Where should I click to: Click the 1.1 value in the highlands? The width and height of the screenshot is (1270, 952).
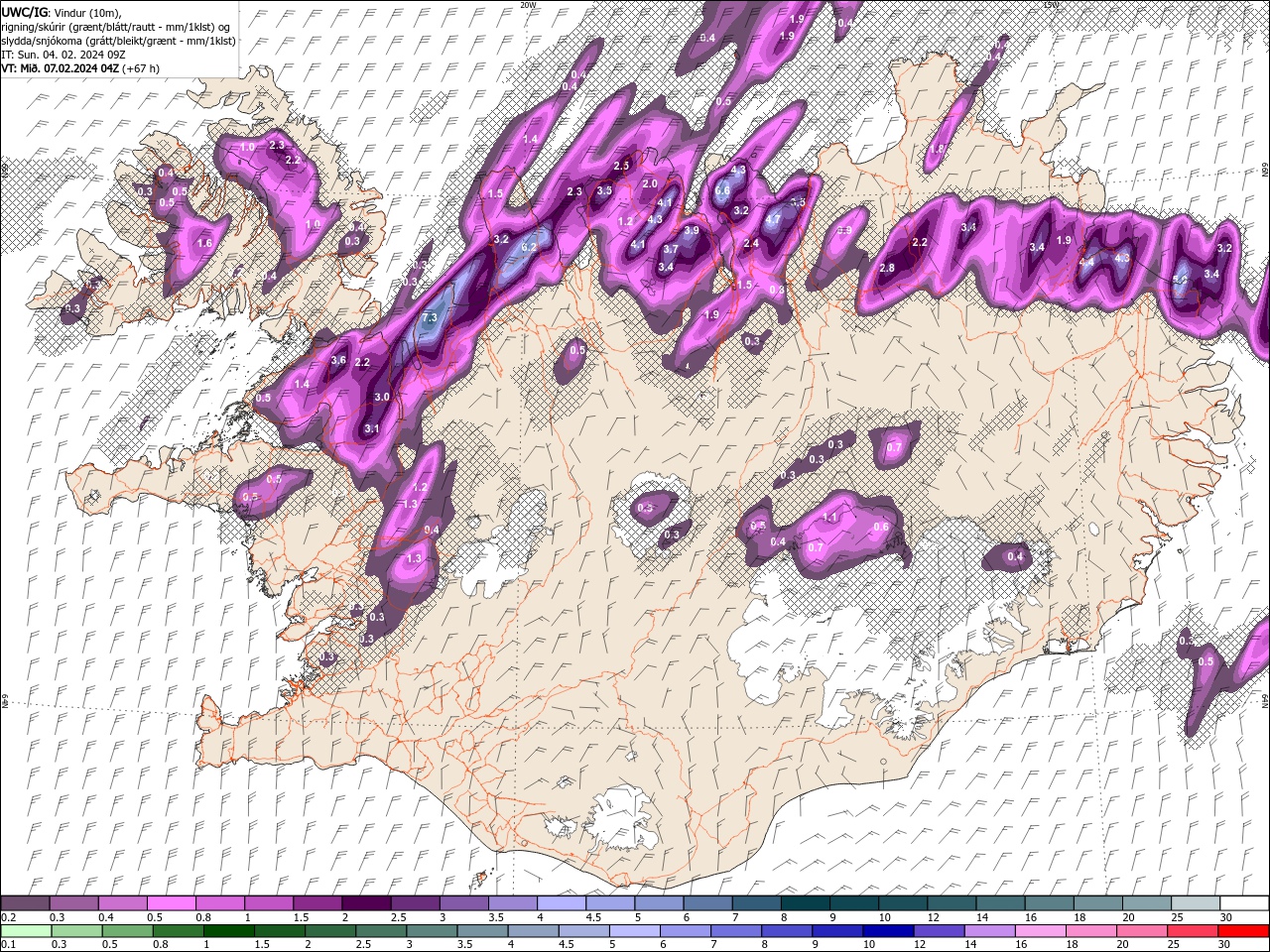[831, 518]
